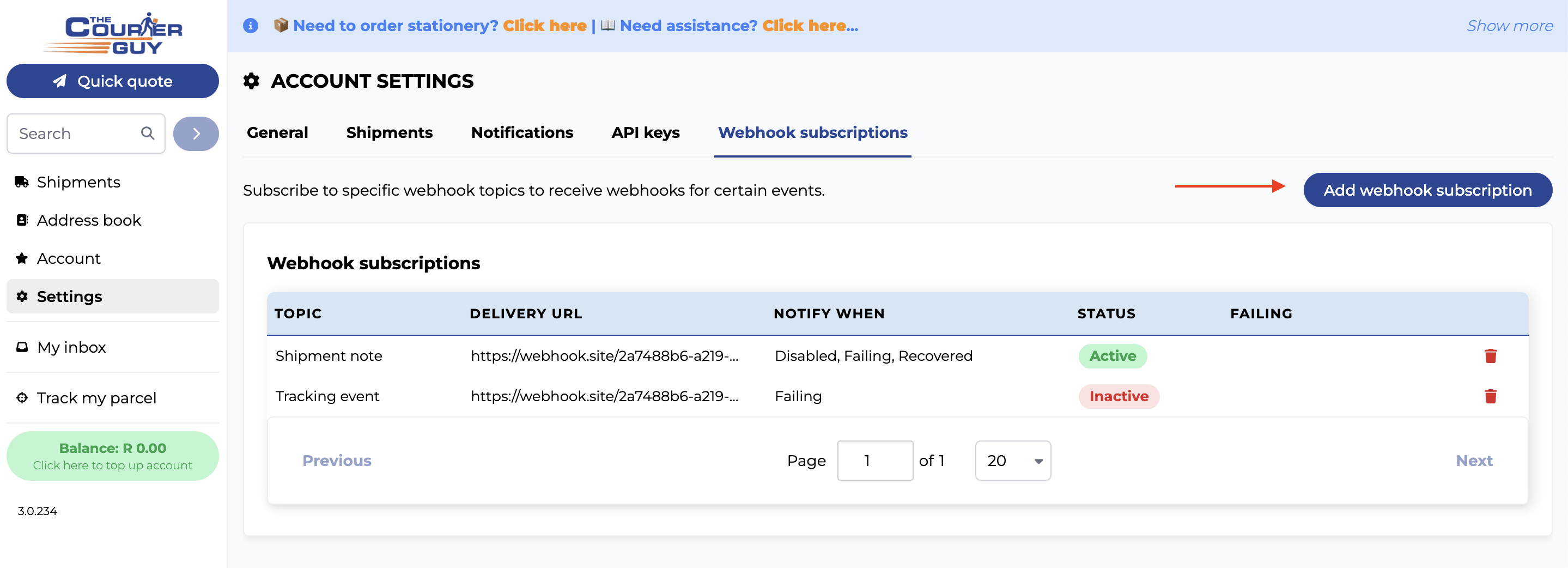Click the Shipment note row delivery URL
Image resolution: width=1568 pixels, height=568 pixels.
click(604, 356)
